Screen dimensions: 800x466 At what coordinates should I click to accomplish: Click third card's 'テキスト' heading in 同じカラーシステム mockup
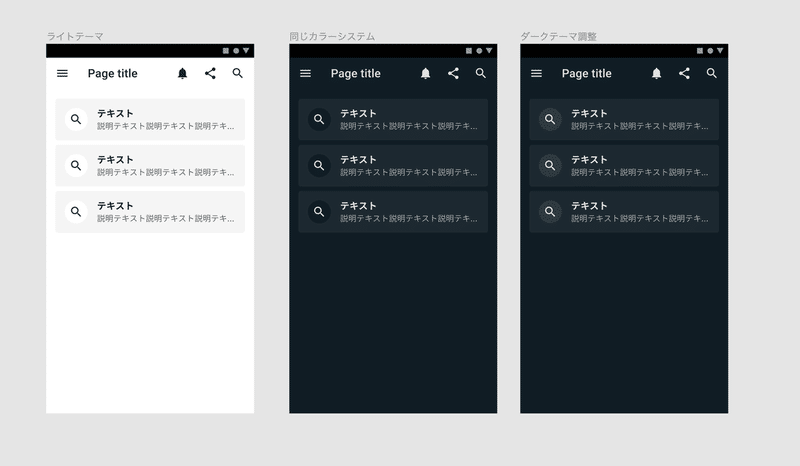coord(358,206)
